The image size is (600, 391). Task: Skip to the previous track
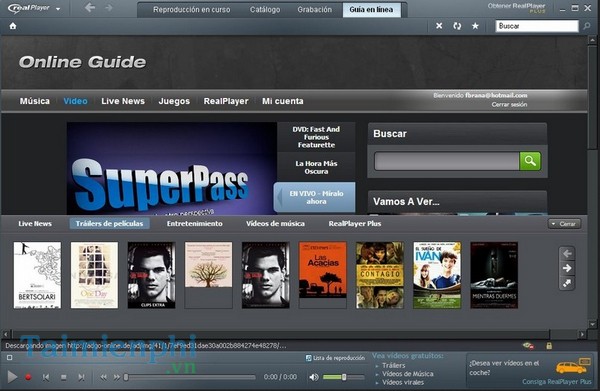pyautogui.click(x=46, y=377)
